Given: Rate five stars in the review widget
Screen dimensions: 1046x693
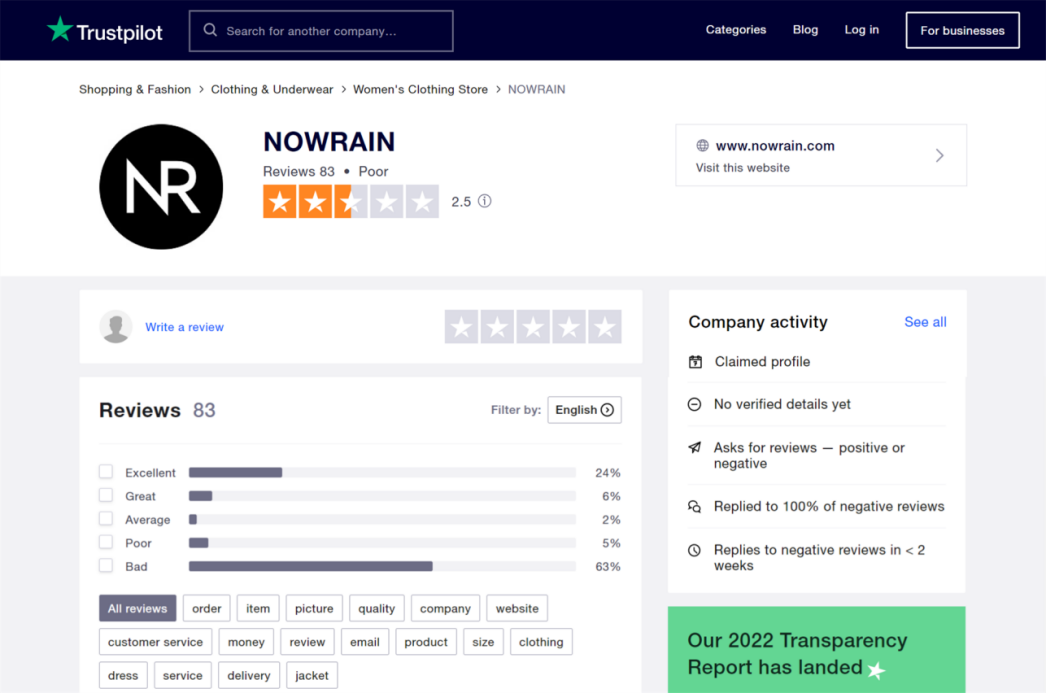Looking at the screenshot, I should (x=604, y=327).
